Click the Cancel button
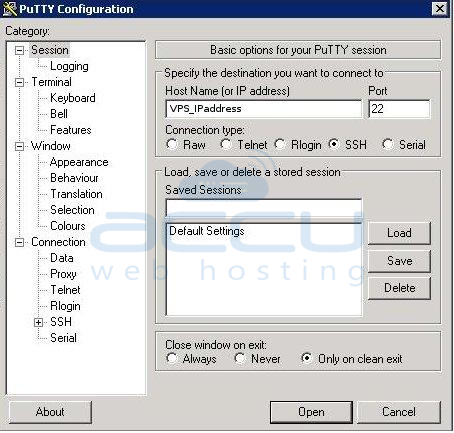Screen dimensions: 454x433 pos(399,412)
